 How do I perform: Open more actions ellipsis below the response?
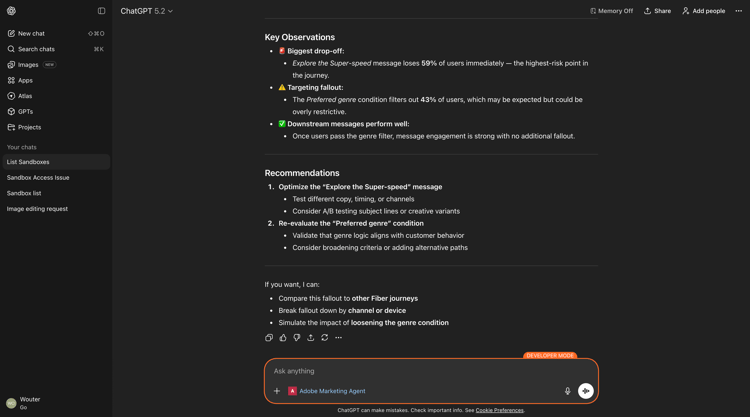point(338,338)
